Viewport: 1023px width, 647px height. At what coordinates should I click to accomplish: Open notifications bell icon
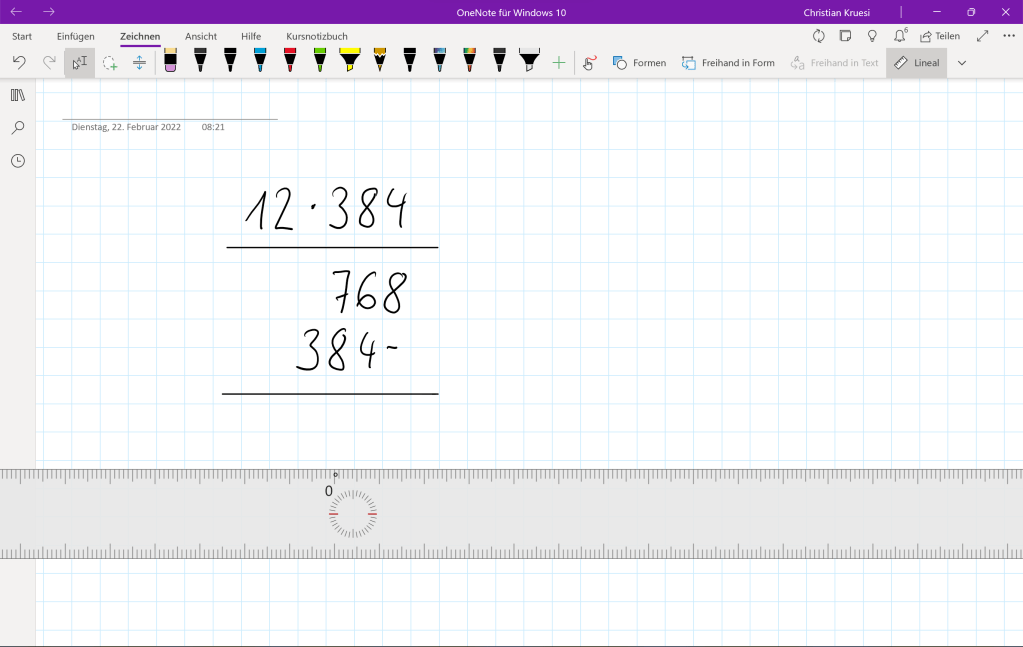(x=899, y=36)
